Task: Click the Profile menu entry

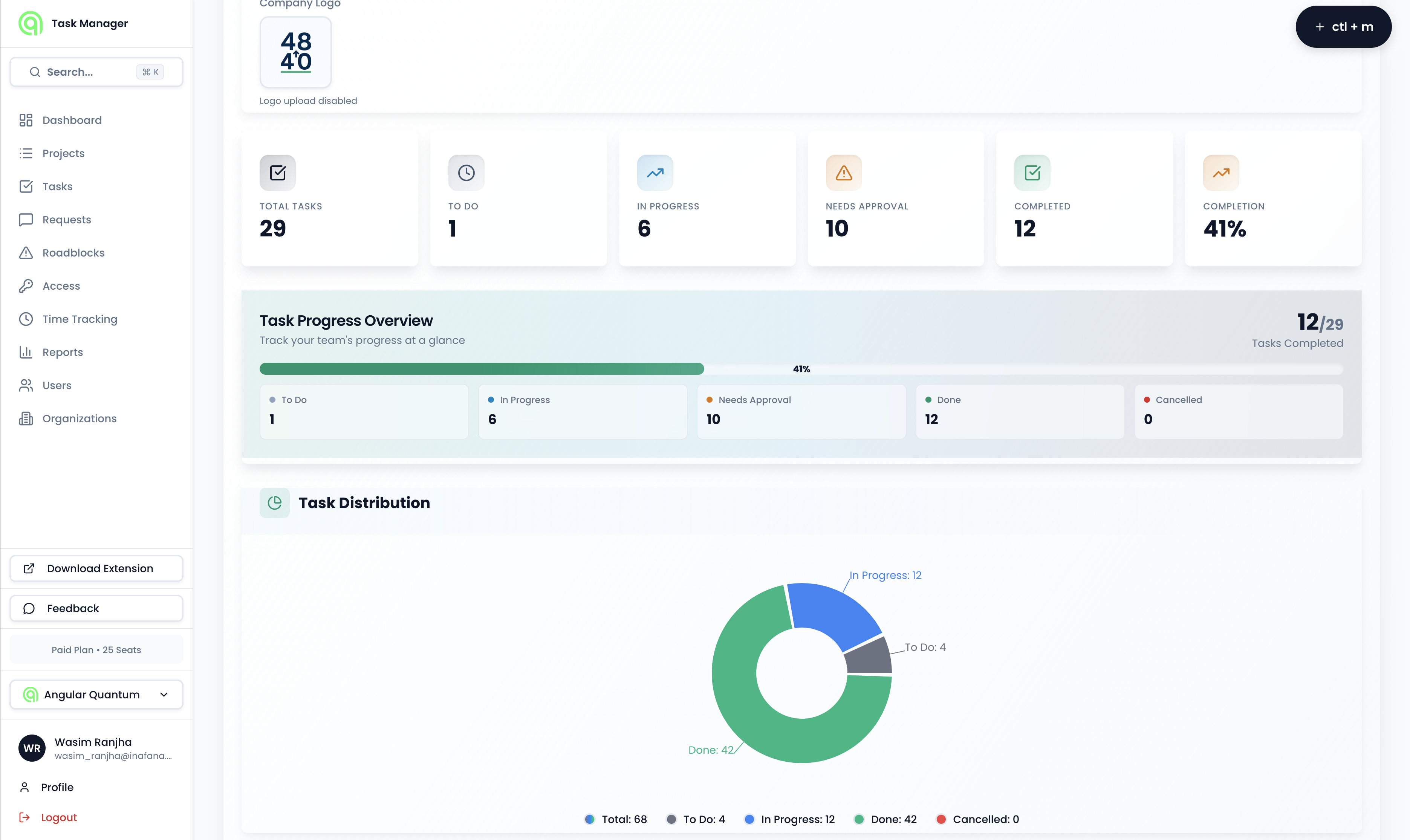Action: click(x=57, y=787)
